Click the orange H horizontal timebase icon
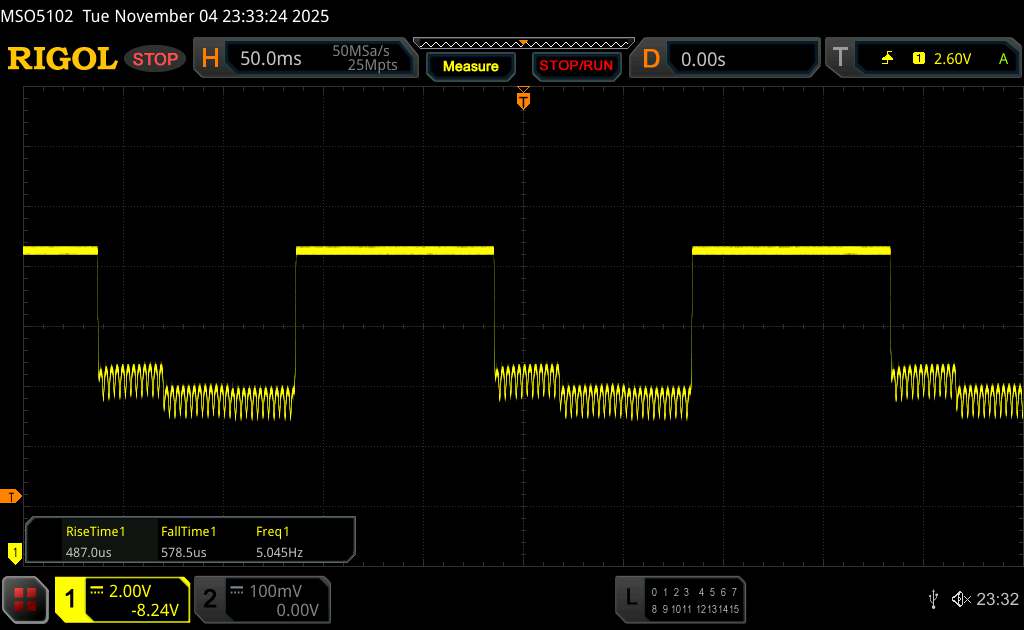Image resolution: width=1024 pixels, height=630 pixels. [x=210, y=59]
